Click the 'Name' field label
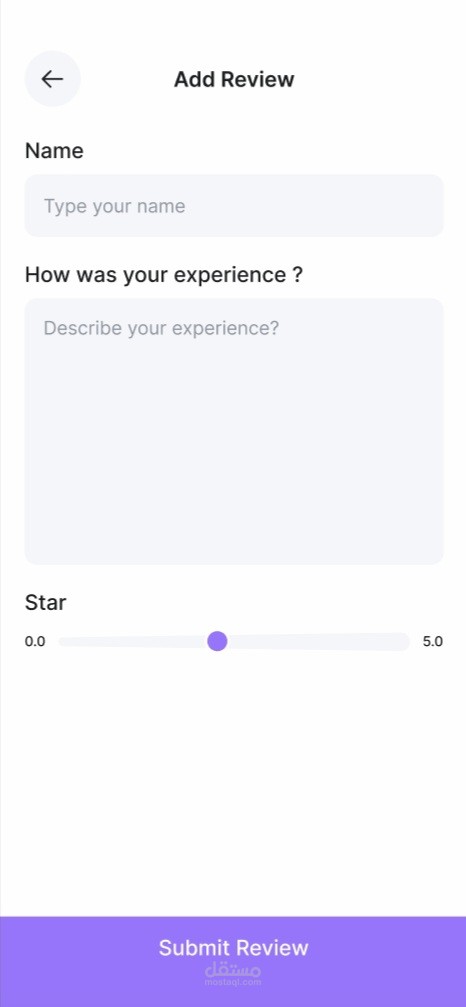Viewport: 466px width, 1007px height. tap(54, 151)
